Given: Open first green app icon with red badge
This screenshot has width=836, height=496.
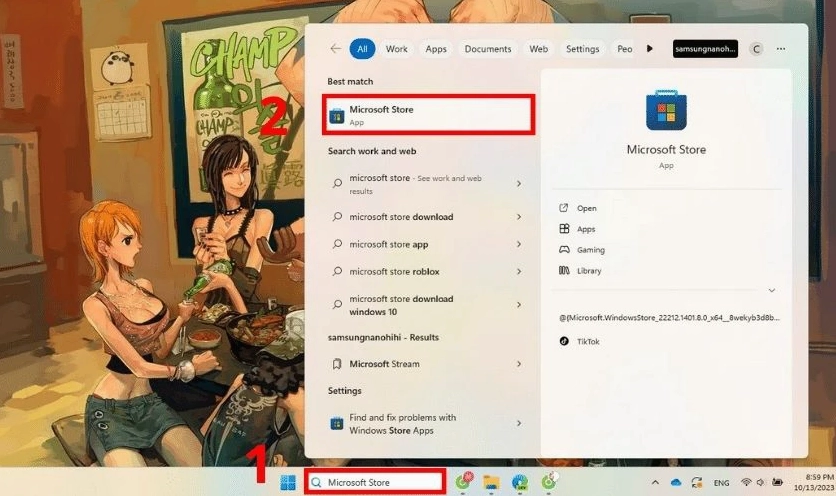Looking at the screenshot, I should click(x=463, y=482).
